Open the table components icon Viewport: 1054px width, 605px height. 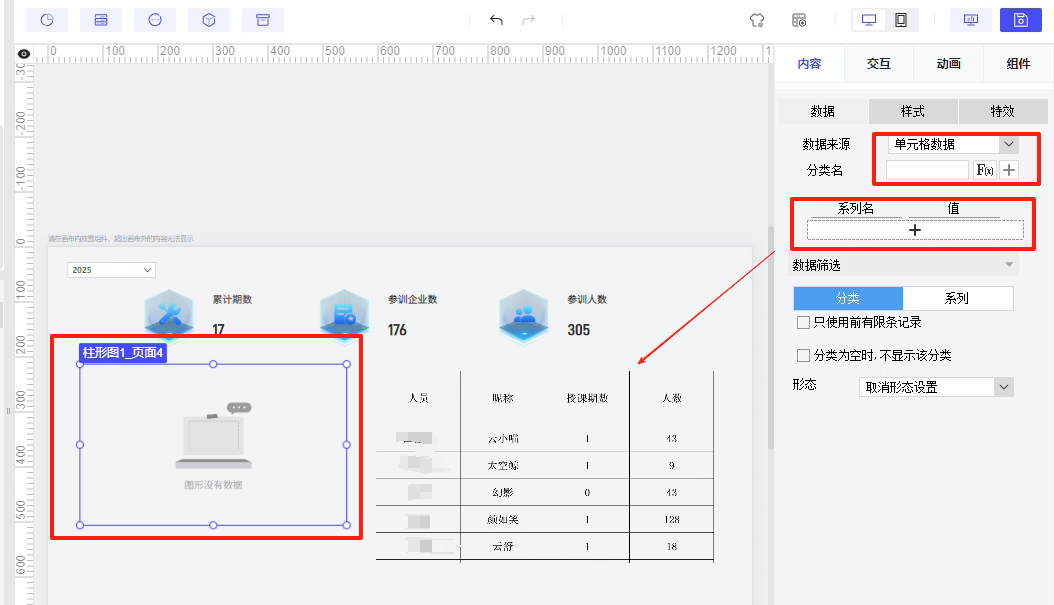click(101, 19)
